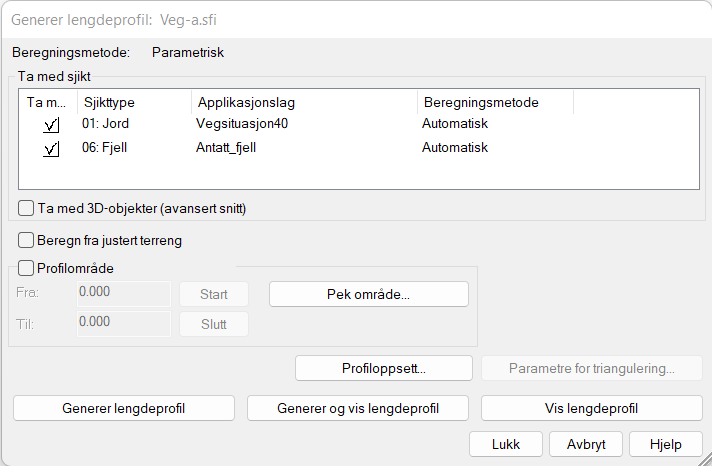Sort by Sjikttype column header
This screenshot has width=712, height=466.
[x=132, y=102]
